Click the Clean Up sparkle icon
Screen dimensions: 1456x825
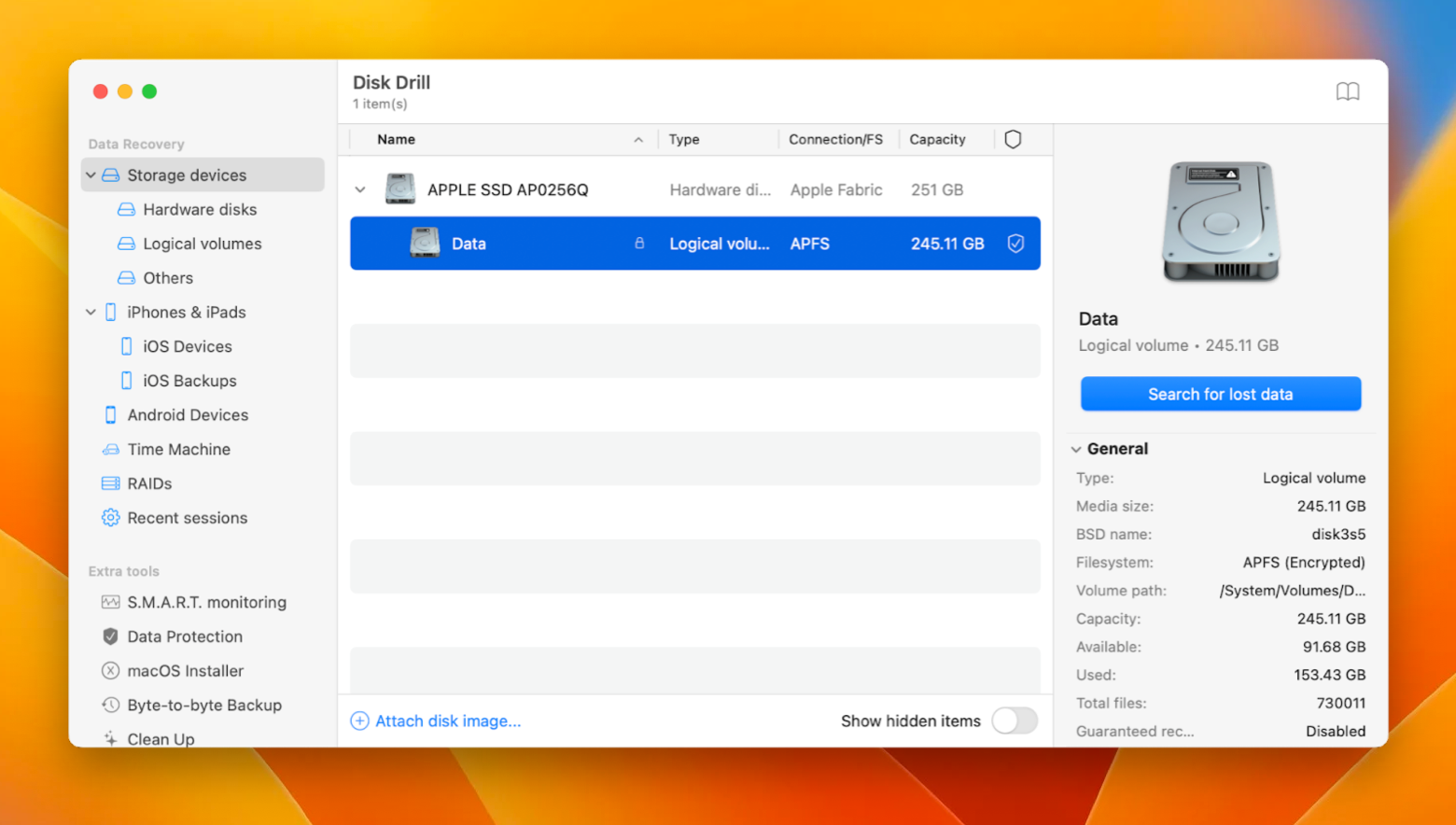(x=111, y=738)
